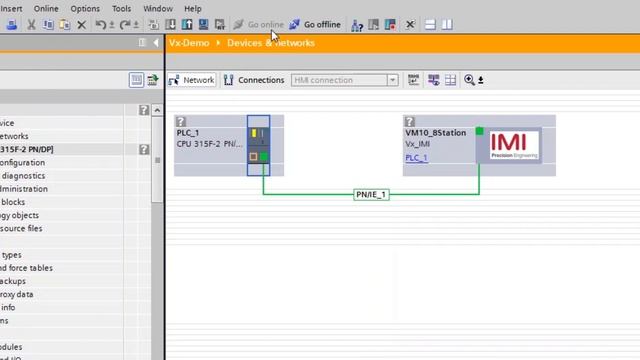Click the Copy icon in toolbar
The height and width of the screenshot is (360, 640).
[48, 24]
